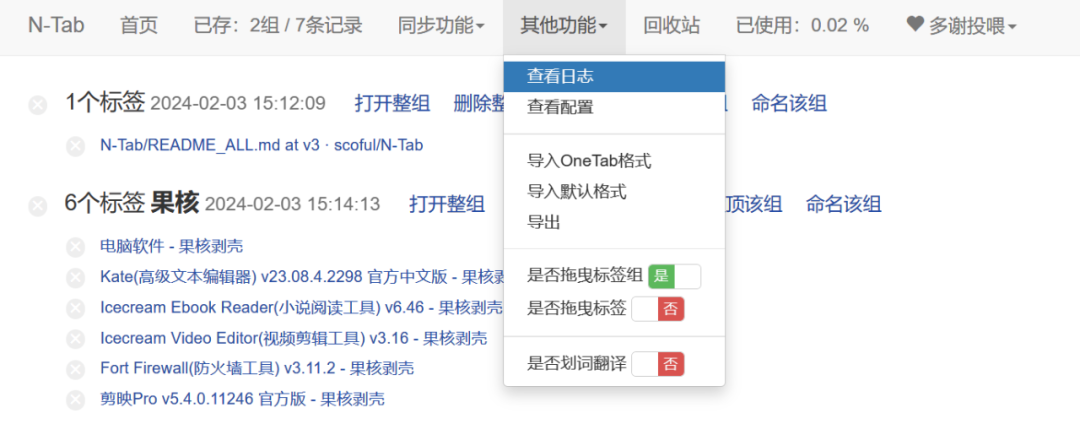This screenshot has height=435, width=1080.
Task: Open the Icecream Video Editor v3.16 link
Action: pos(293,339)
